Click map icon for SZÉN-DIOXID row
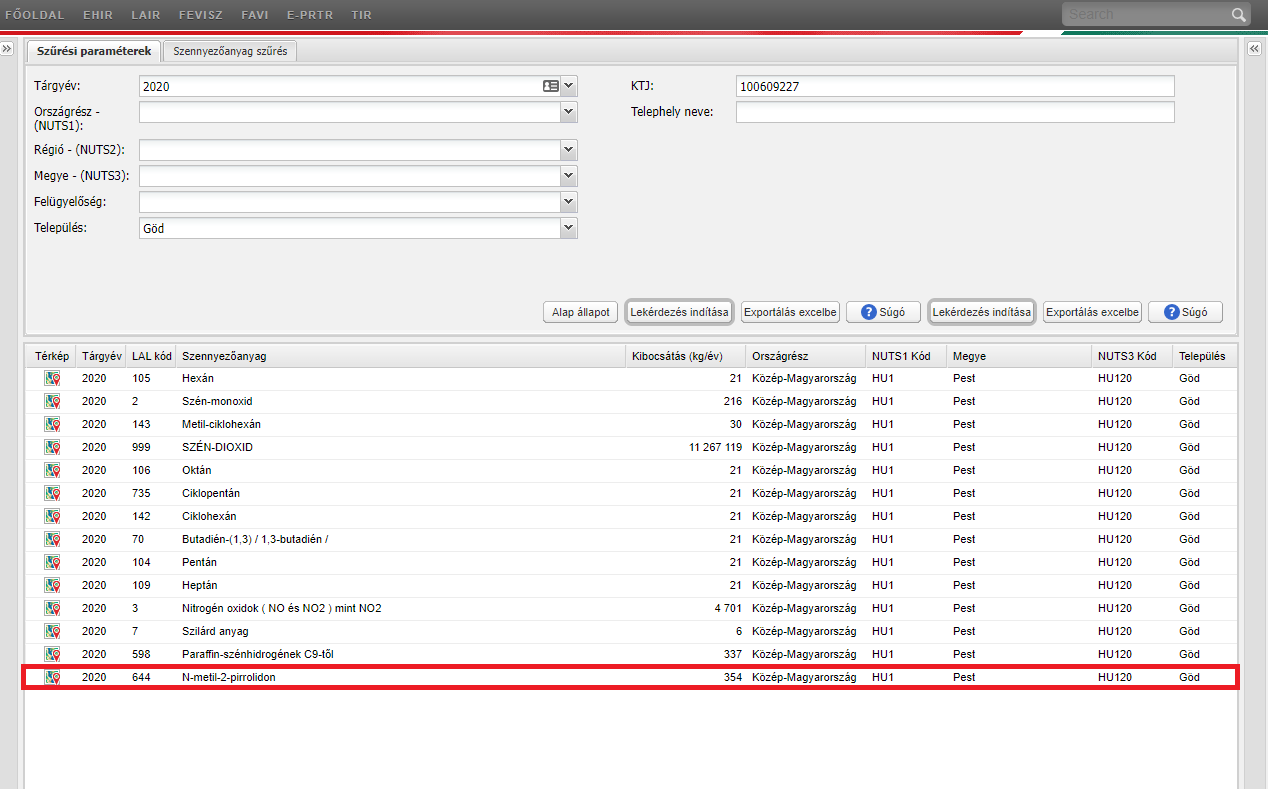 click(53, 448)
